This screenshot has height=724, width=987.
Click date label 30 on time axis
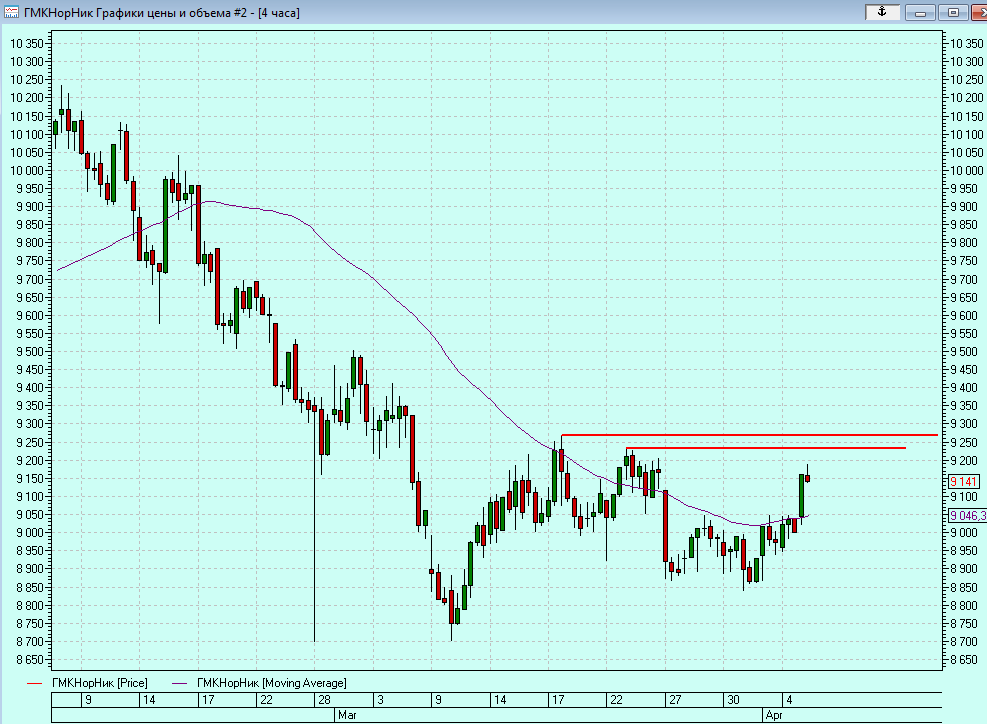(733, 699)
